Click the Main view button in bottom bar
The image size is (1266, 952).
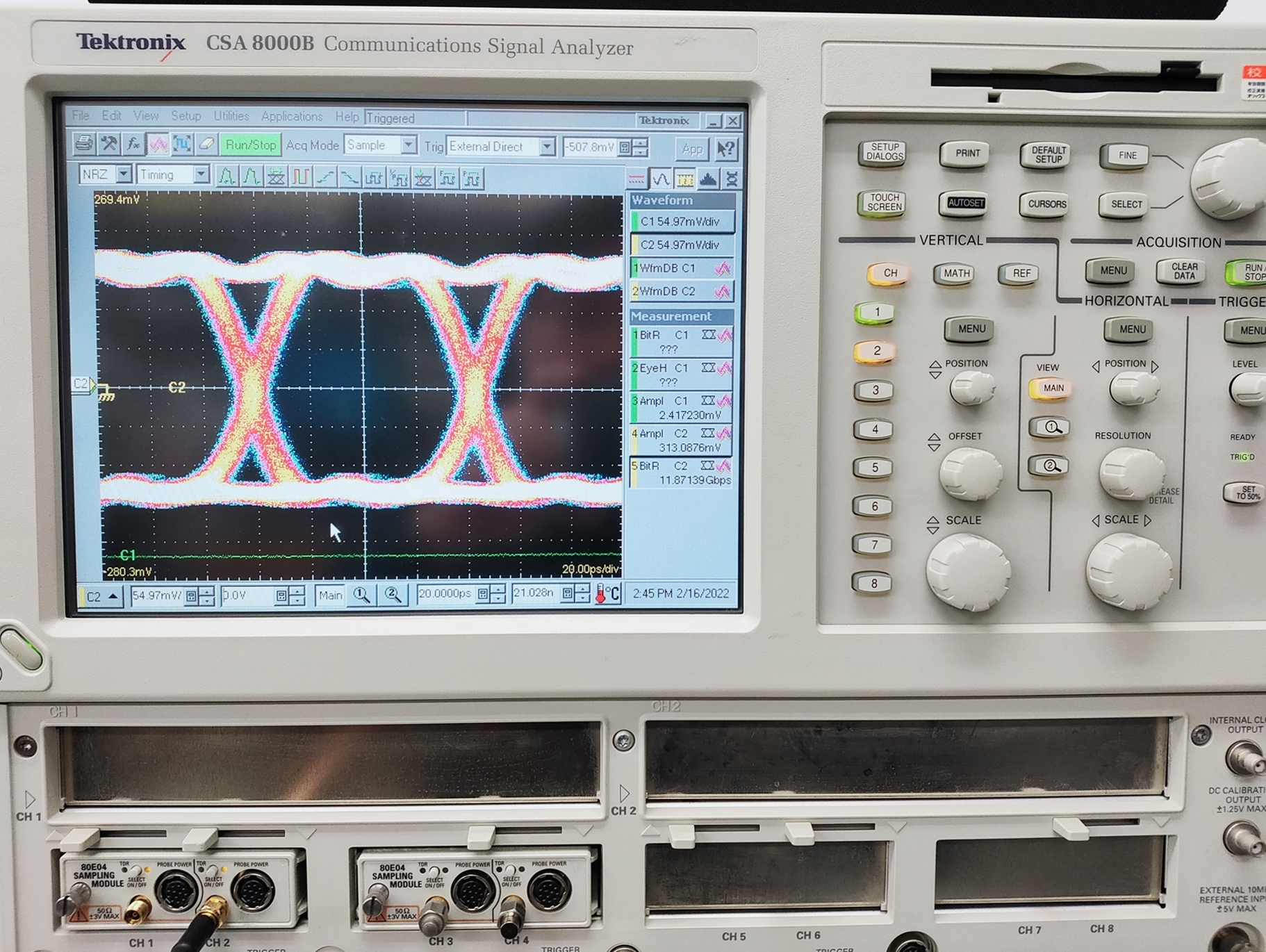[330, 596]
